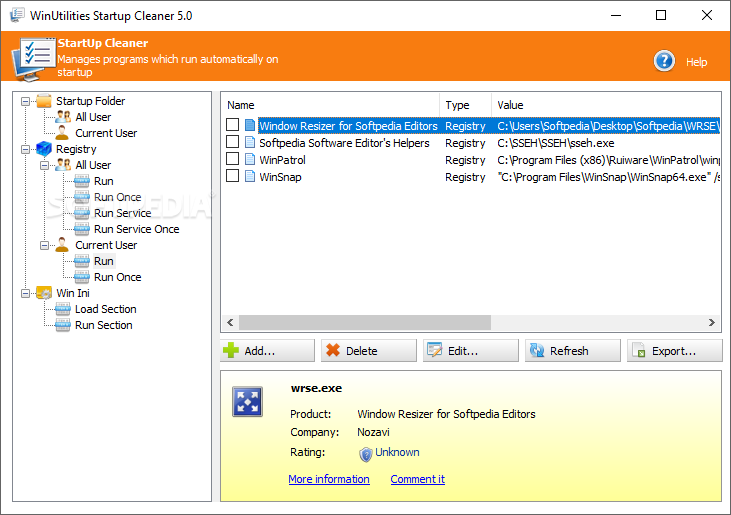731x515 pixels.
Task: Click the users icon beside Registry All User
Action: [x=63, y=165]
